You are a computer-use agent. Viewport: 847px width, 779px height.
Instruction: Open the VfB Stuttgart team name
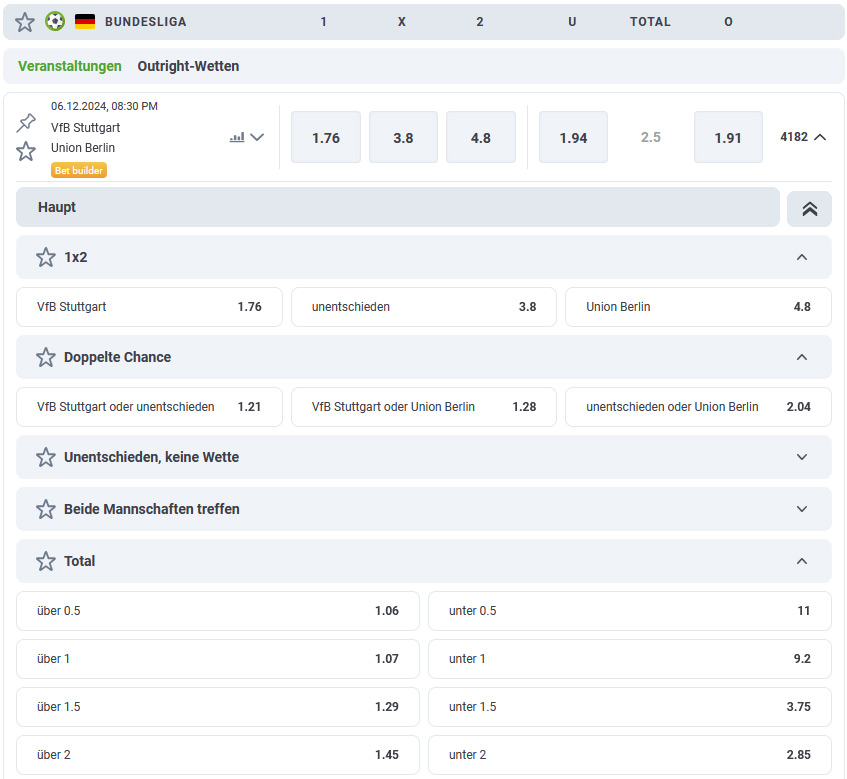(85, 127)
